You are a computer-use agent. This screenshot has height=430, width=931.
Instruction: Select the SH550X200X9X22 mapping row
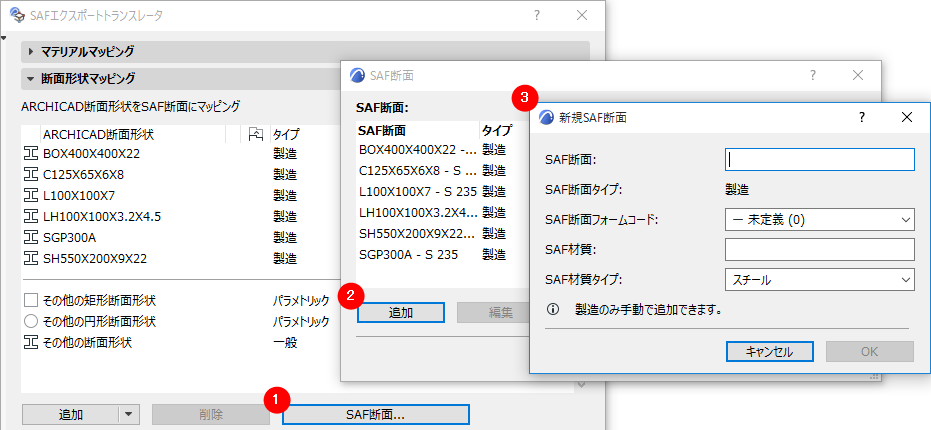[x=179, y=258]
